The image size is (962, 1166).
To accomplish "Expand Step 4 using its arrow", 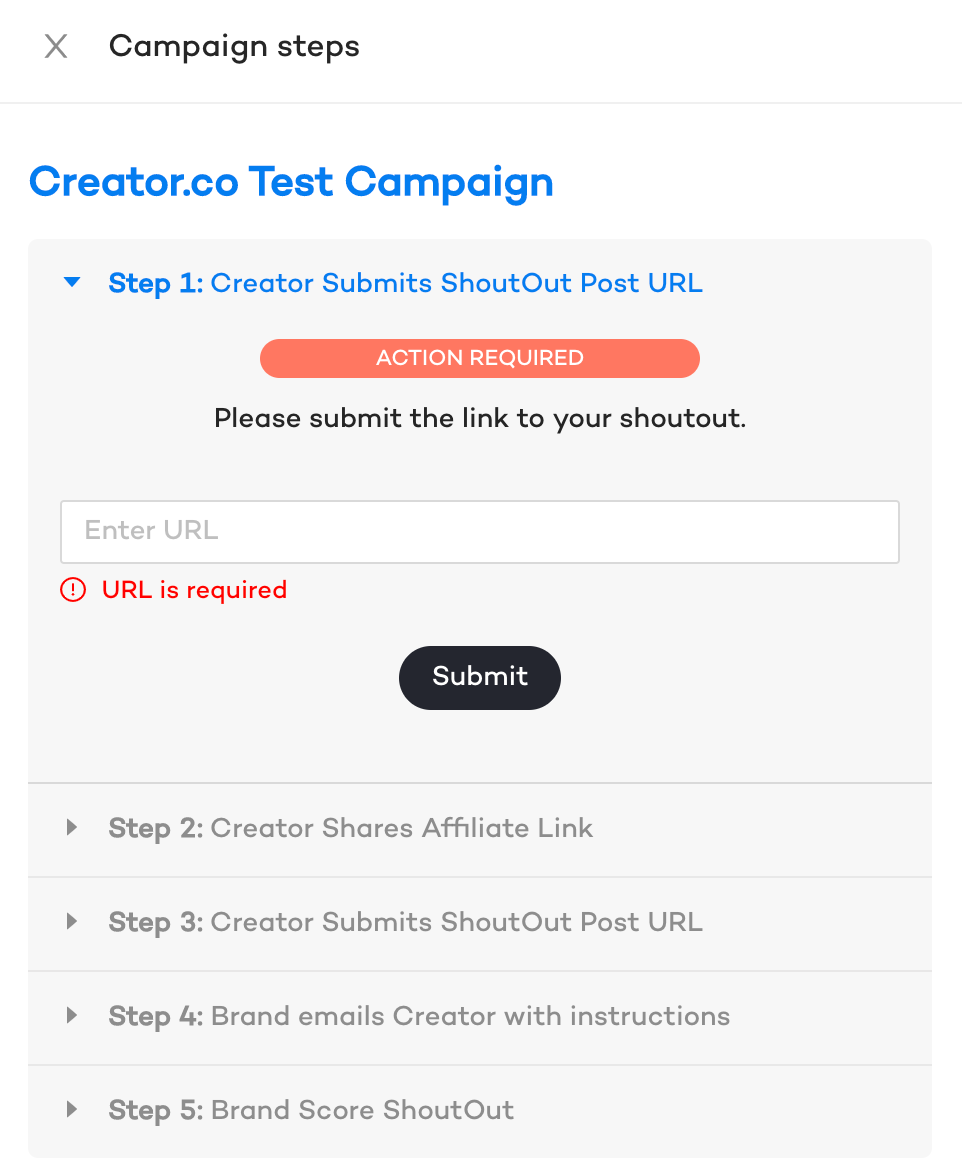I will coord(71,1015).
